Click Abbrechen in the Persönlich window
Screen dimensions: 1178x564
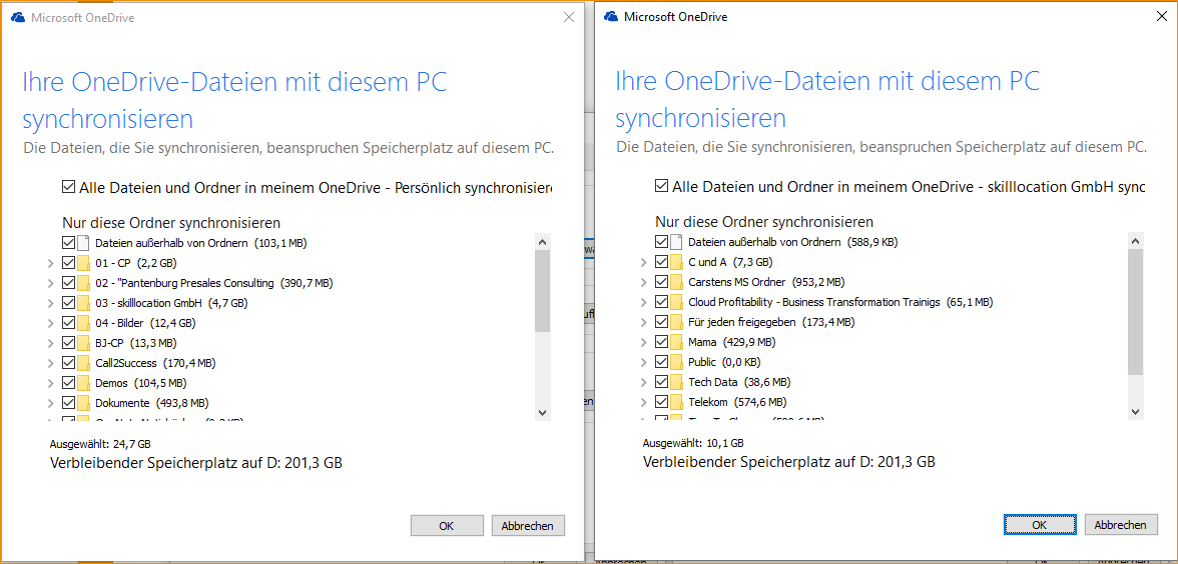point(527,526)
